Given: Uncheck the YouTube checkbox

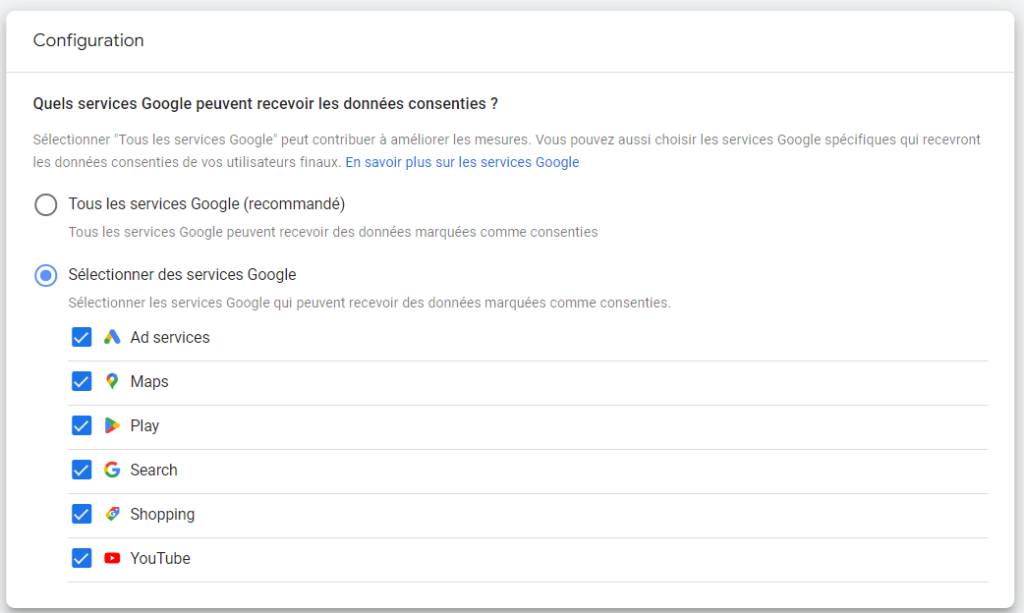Looking at the screenshot, I should pyautogui.click(x=82, y=558).
